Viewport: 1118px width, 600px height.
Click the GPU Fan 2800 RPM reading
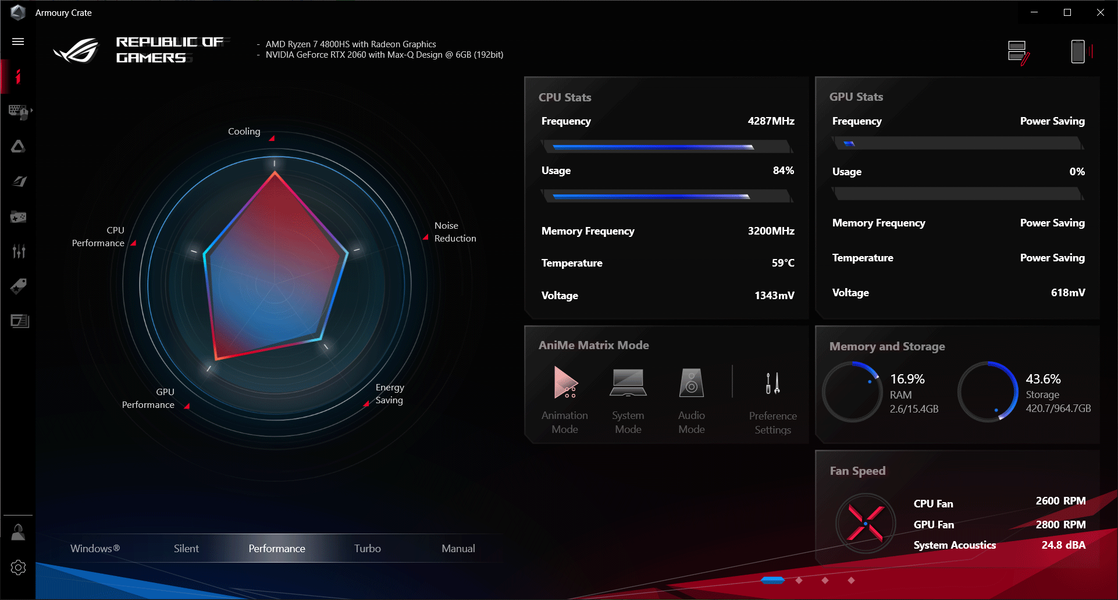pos(1060,524)
